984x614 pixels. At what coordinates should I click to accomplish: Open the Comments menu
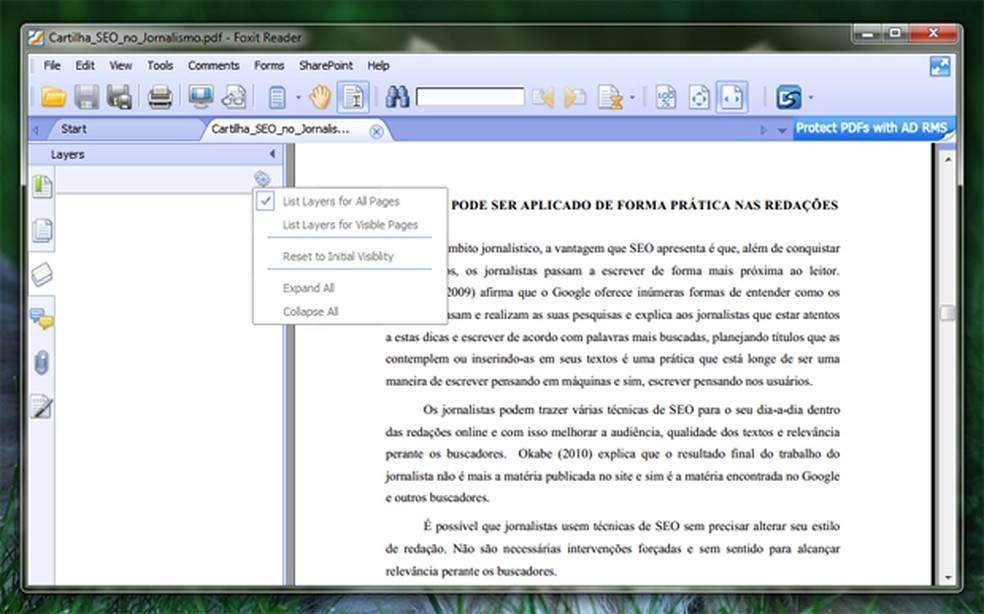(x=213, y=65)
